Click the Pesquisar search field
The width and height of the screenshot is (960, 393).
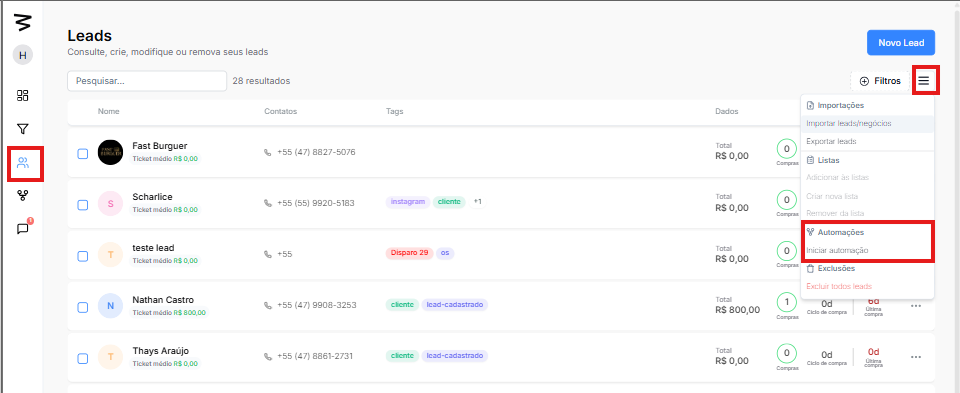147,81
